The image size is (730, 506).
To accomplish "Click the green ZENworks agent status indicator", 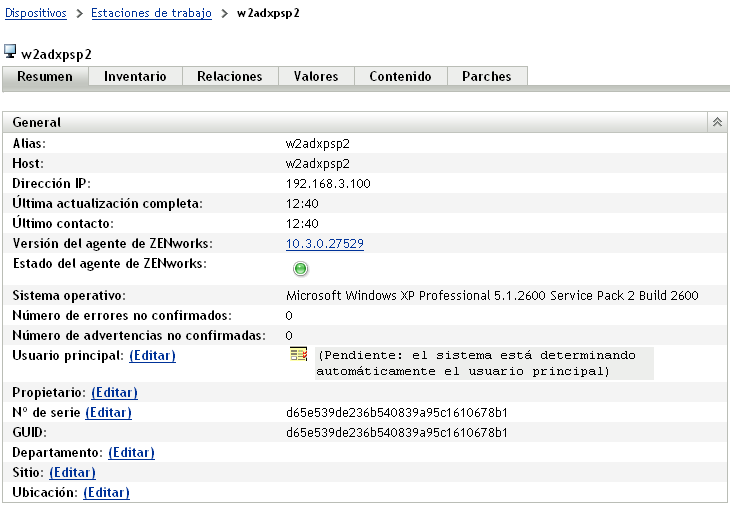I will tap(300, 269).
